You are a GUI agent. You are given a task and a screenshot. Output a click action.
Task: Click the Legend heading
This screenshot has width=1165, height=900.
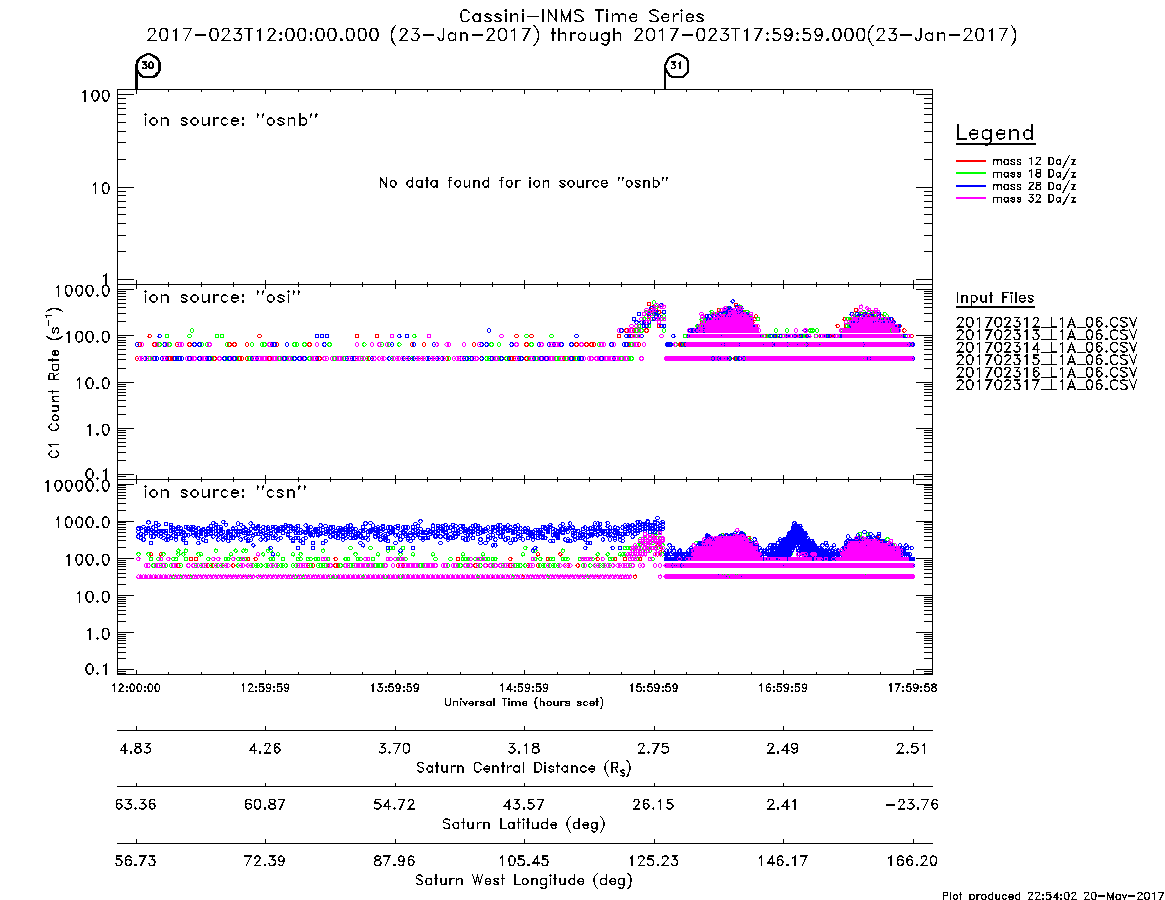(995, 133)
